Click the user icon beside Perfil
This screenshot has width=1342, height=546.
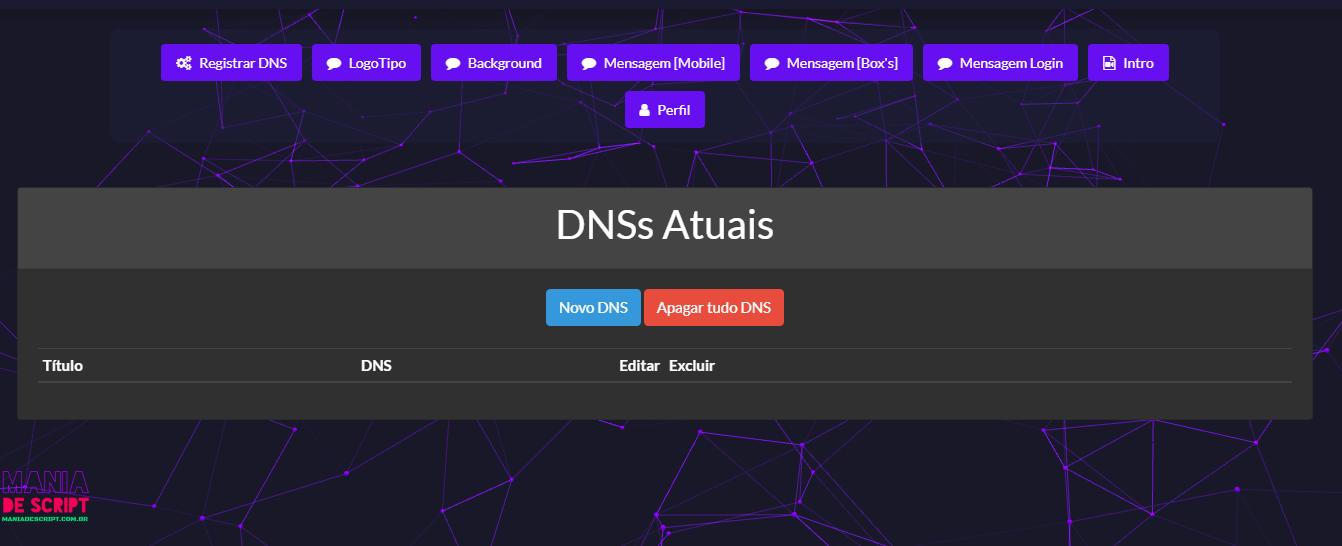point(645,110)
